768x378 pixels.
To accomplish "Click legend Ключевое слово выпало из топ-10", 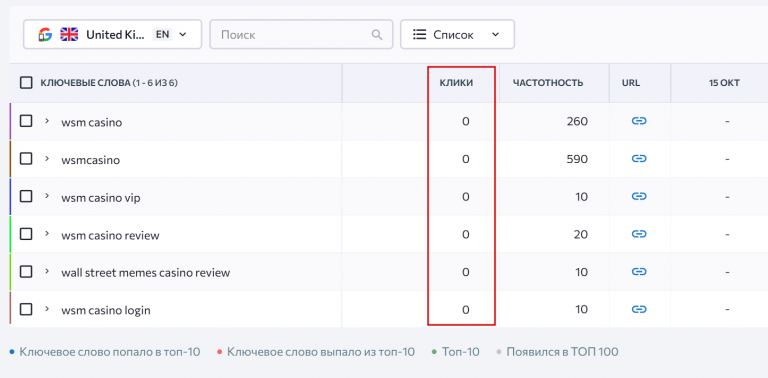I will click(x=315, y=352).
